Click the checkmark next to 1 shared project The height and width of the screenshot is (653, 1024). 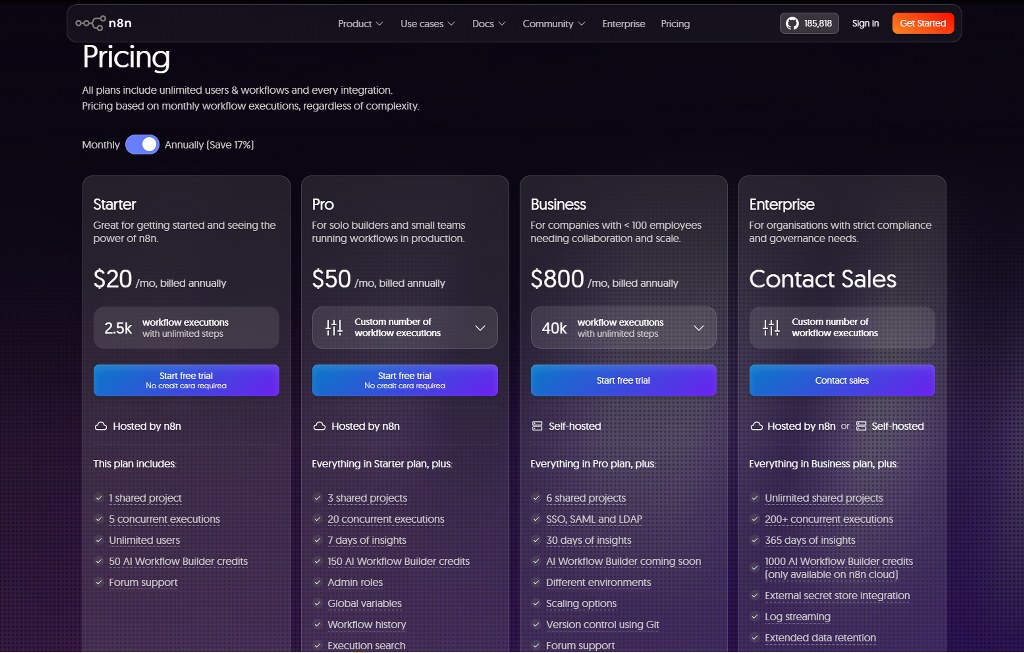pos(99,498)
